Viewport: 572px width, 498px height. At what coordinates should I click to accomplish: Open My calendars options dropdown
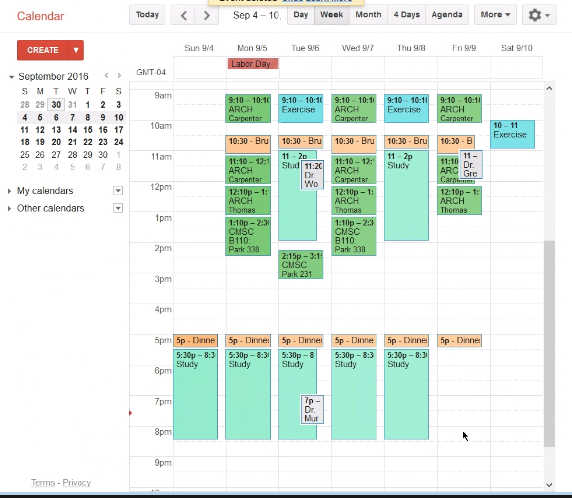118,190
